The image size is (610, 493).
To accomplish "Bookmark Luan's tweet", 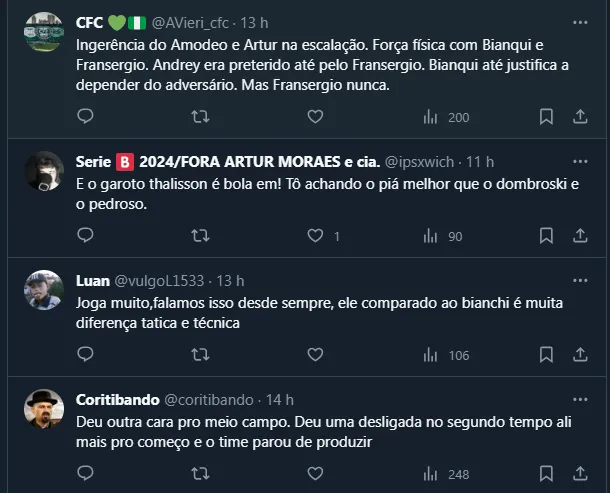I will 547,355.
